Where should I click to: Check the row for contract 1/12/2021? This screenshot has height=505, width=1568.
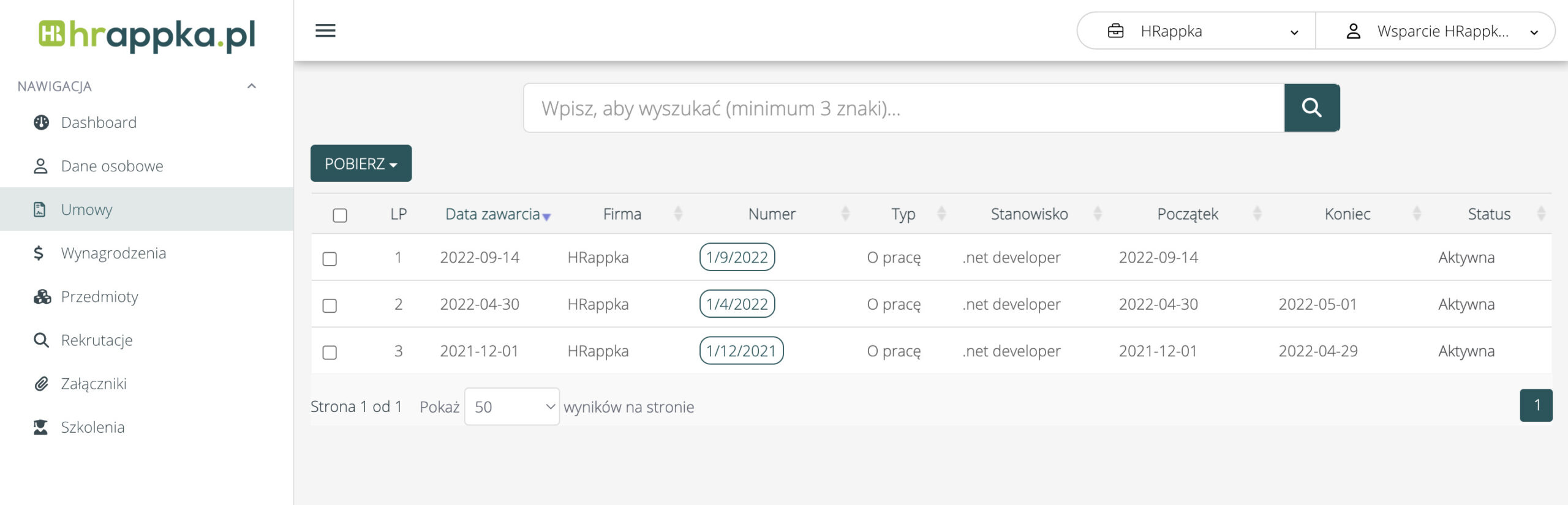(330, 353)
